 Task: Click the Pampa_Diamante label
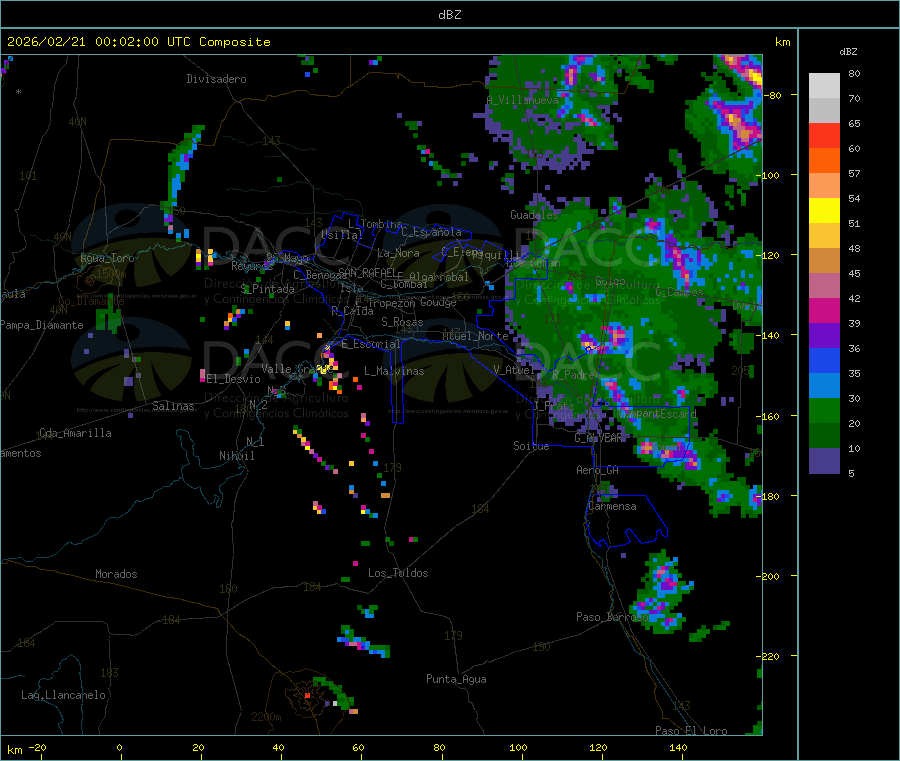41,325
